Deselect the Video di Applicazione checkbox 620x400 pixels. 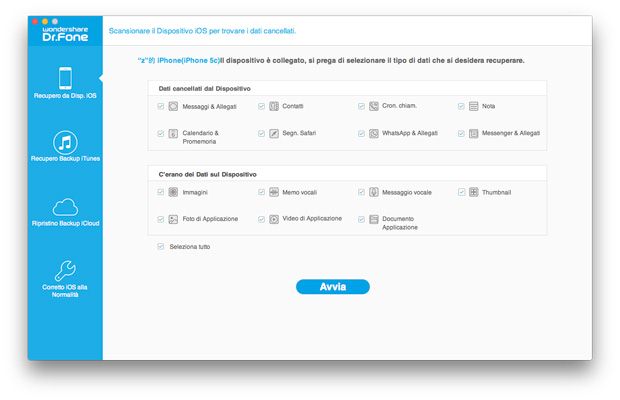[261, 218]
